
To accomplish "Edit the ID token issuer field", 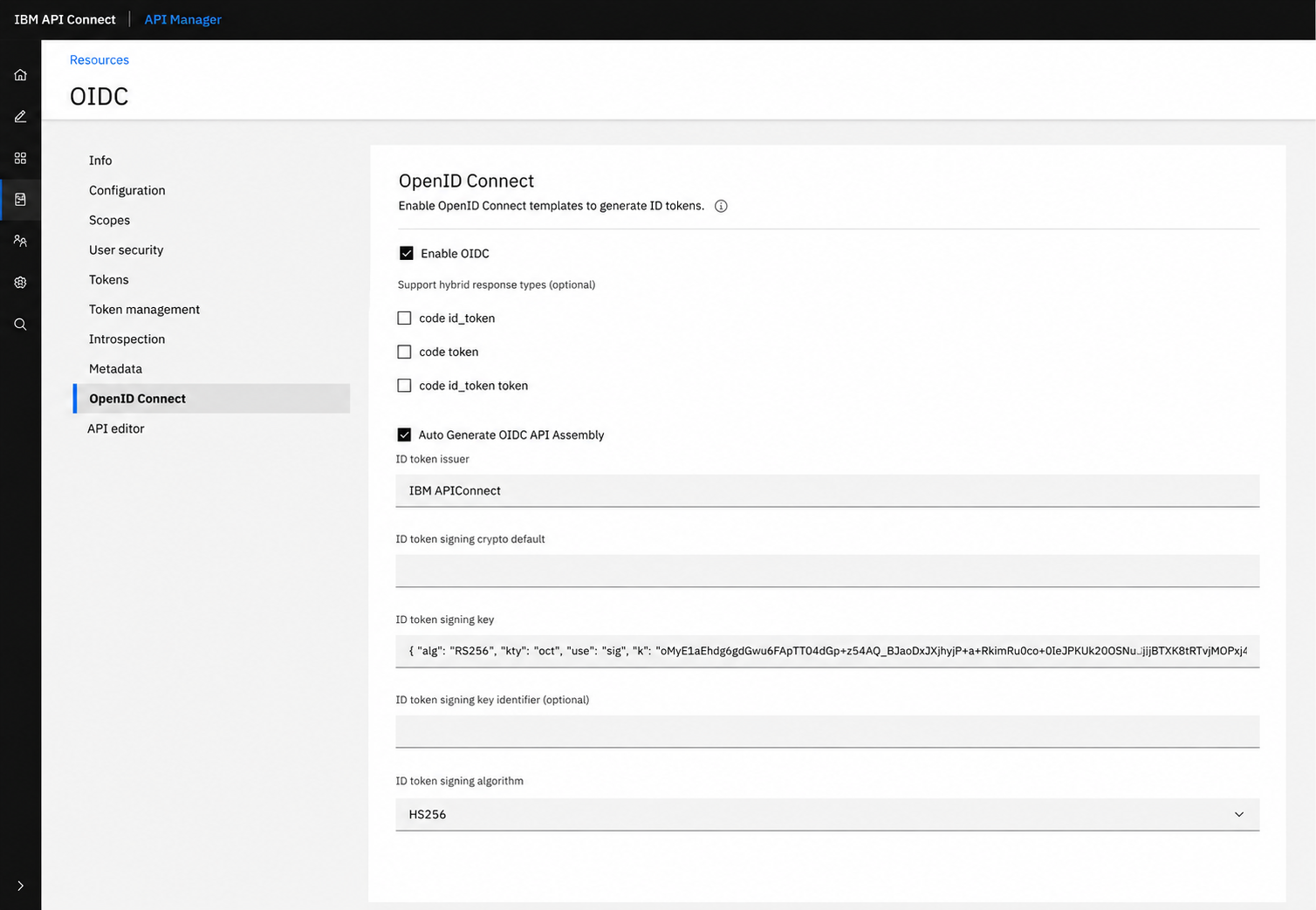I will pyautogui.click(x=827, y=490).
